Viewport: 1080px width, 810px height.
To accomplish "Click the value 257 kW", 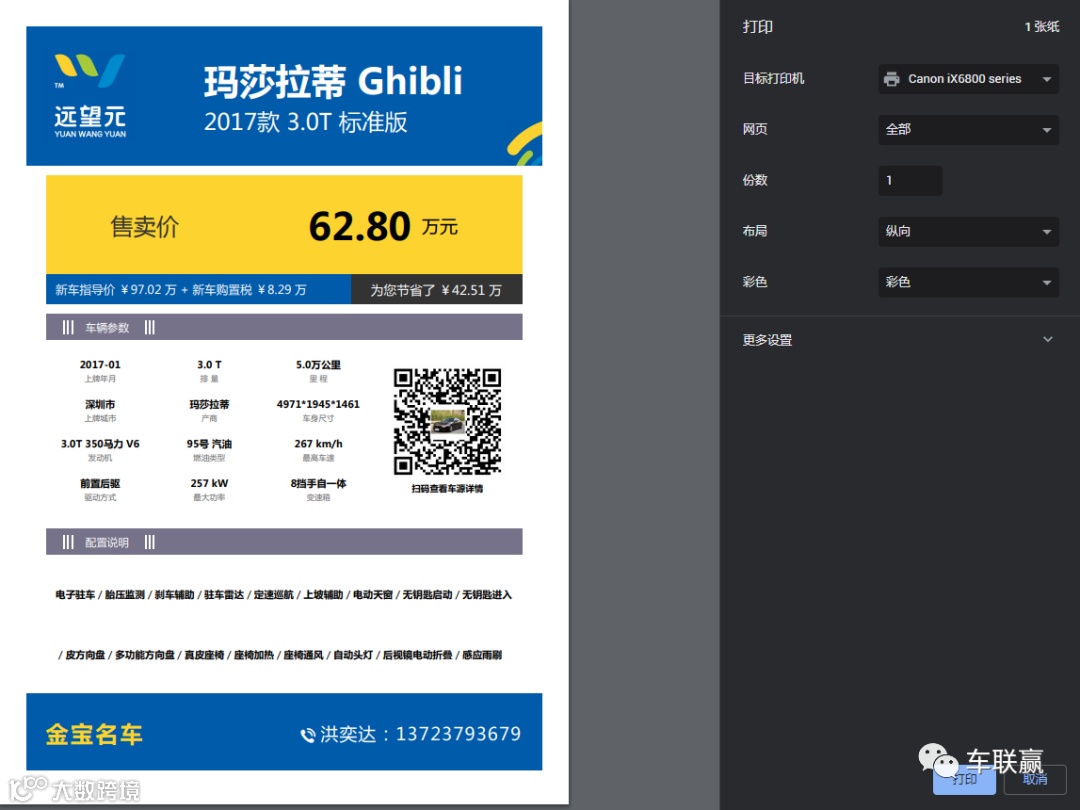I will tap(209, 484).
